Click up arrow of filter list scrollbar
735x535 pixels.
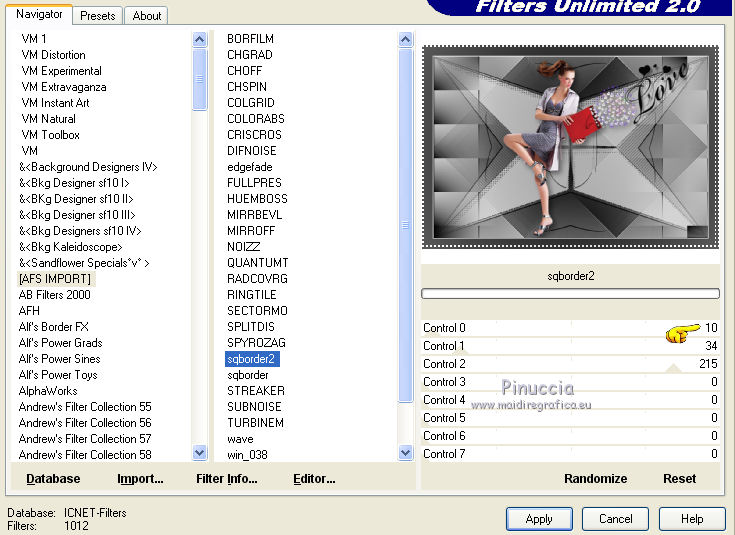tap(405, 39)
